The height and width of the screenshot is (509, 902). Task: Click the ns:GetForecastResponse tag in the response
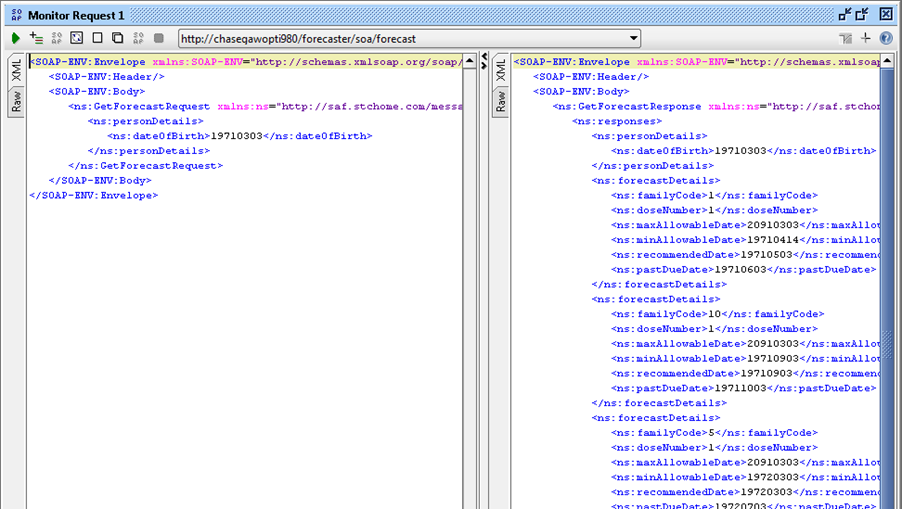pos(716,106)
